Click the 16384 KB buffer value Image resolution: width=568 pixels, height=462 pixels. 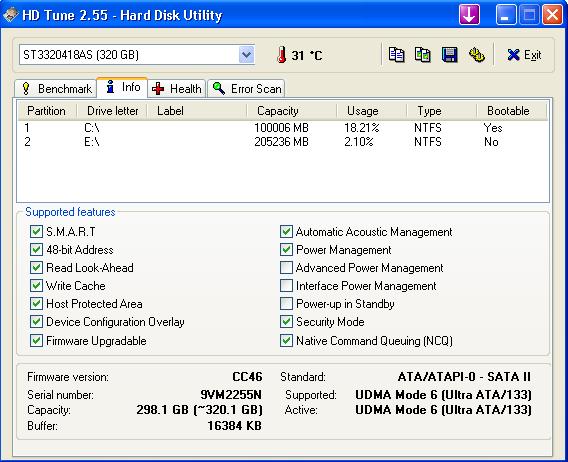coord(234,426)
